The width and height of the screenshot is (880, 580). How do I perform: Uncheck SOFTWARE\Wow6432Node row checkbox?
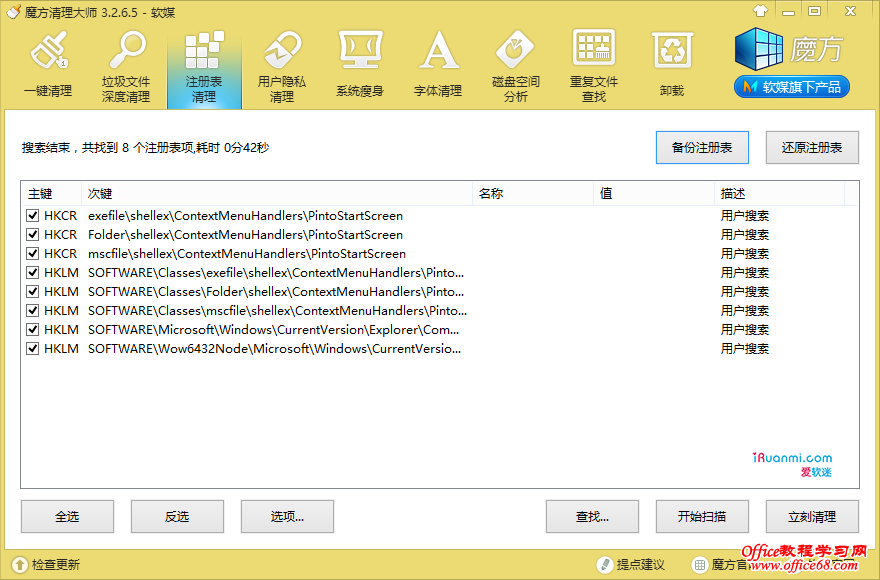(33, 349)
